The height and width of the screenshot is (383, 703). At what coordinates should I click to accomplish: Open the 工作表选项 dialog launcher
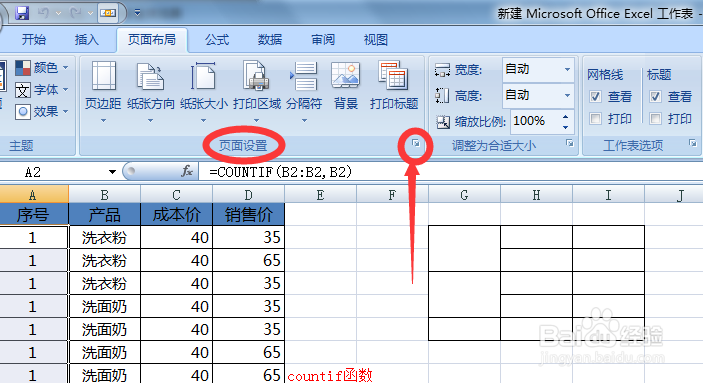click(693, 143)
